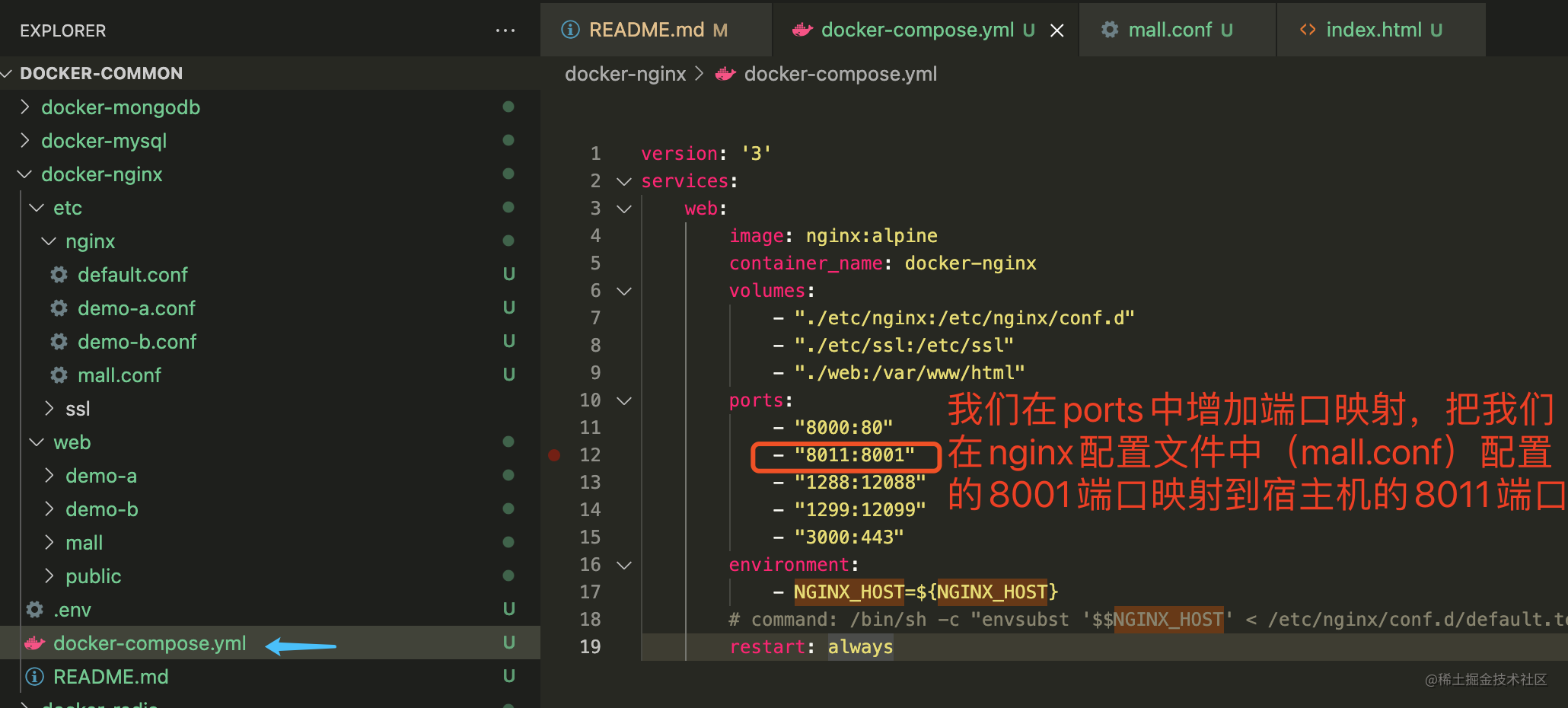Click gear icon beside mall.conf in tree
Viewport: 1568px width, 708px height.
click(x=59, y=375)
